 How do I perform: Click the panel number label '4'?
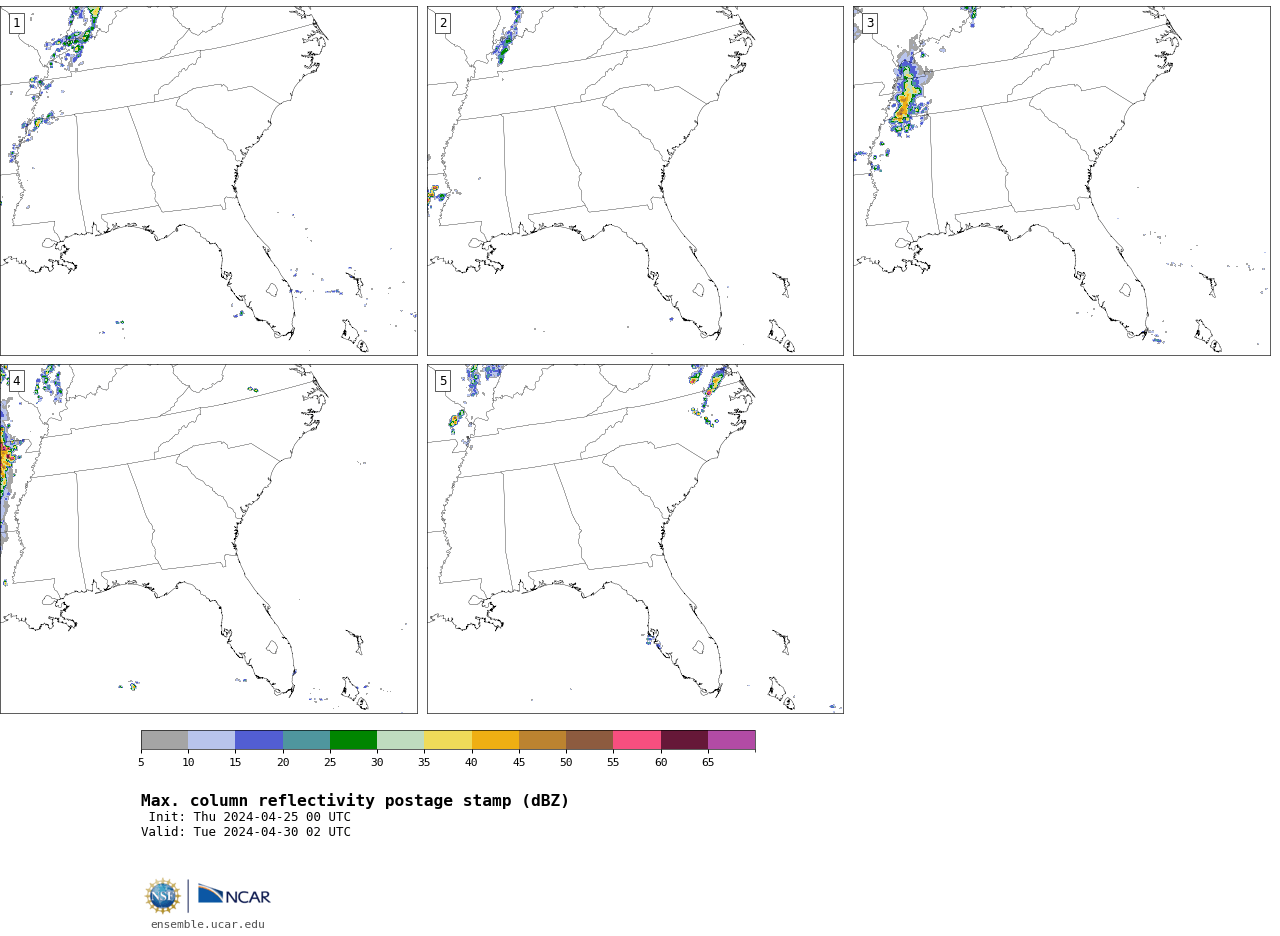[x=16, y=381]
